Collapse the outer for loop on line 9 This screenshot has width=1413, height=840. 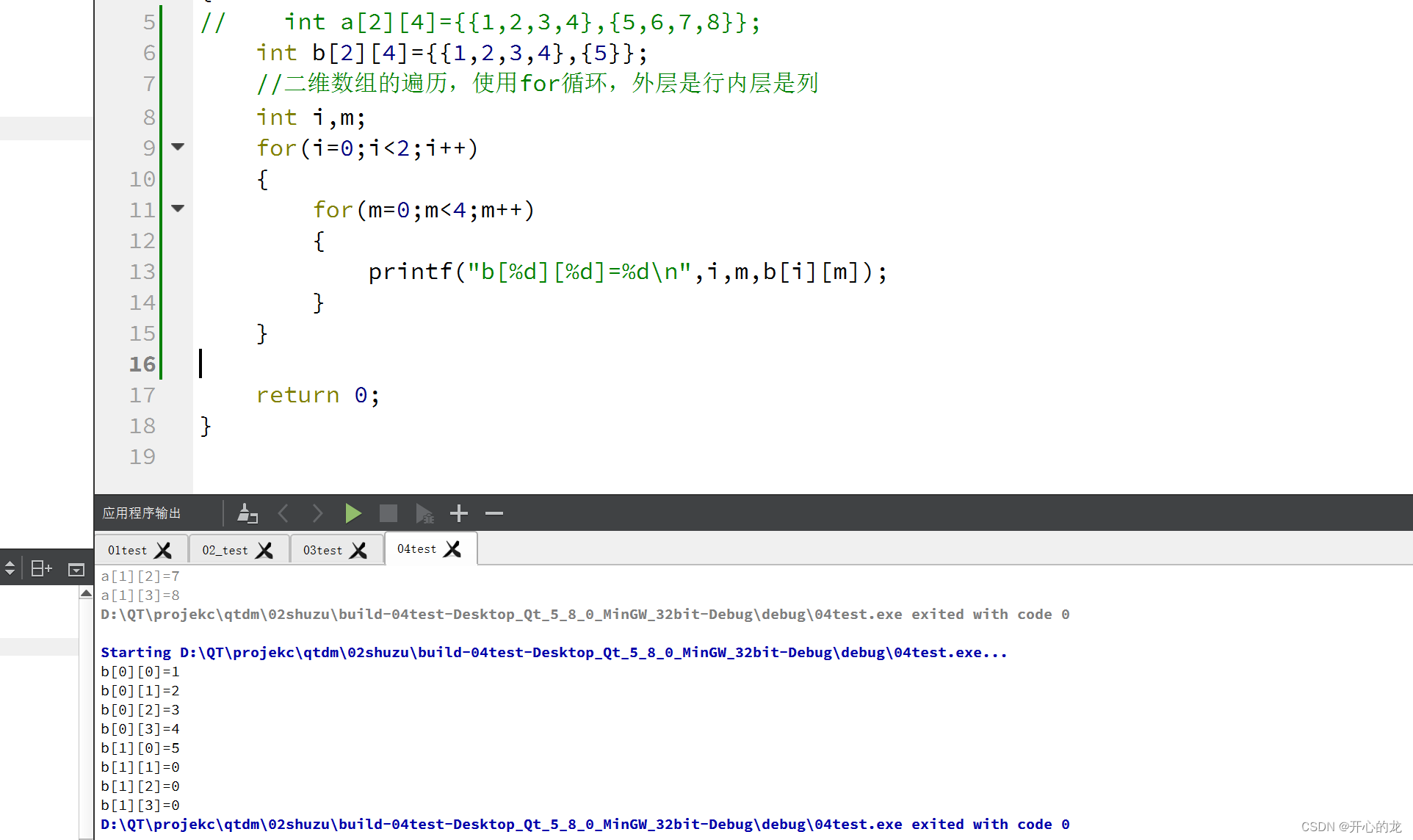pyautogui.click(x=178, y=147)
